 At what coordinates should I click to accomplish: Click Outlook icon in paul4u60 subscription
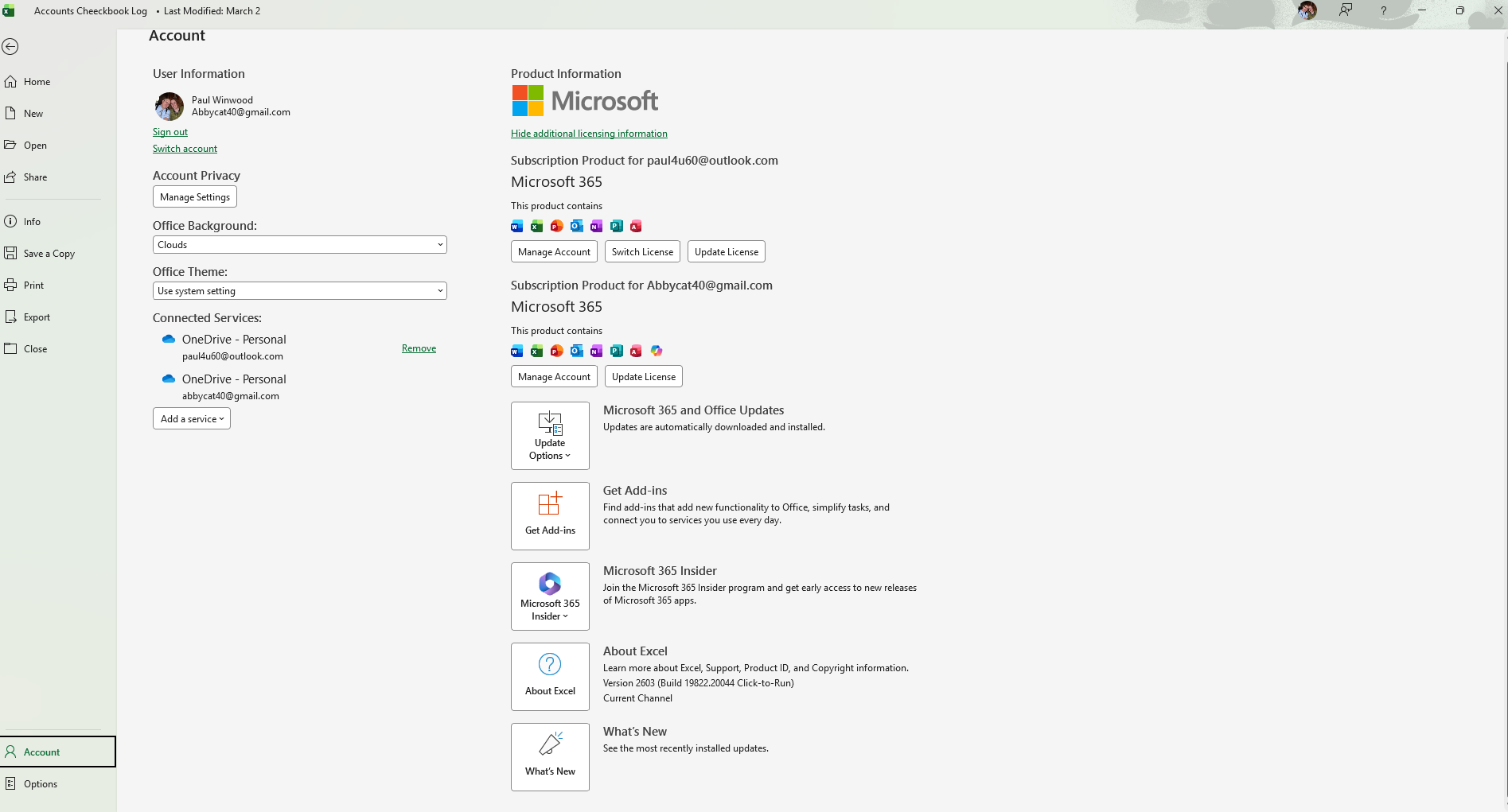(577, 227)
